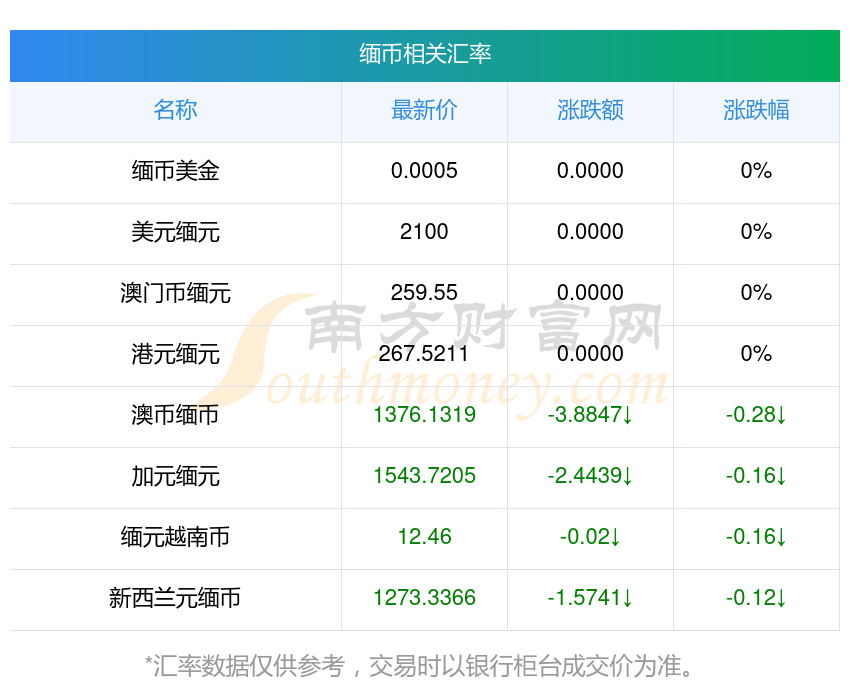Select the 涨跌额 column header
The height and width of the screenshot is (698, 850).
pos(590,110)
